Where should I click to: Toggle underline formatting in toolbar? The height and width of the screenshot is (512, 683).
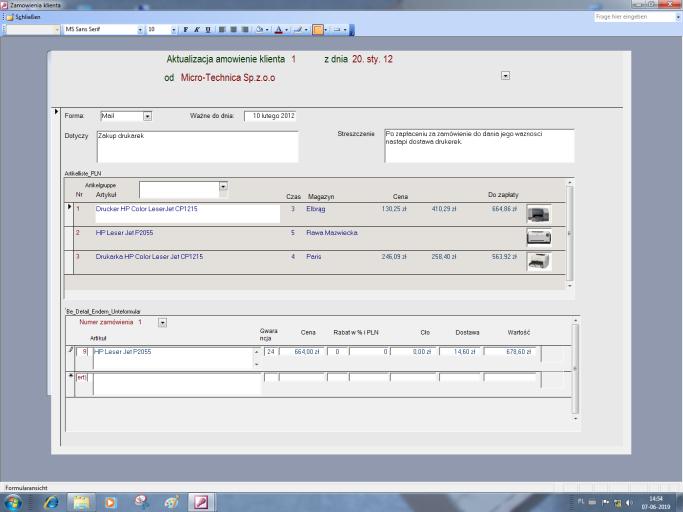tap(208, 30)
